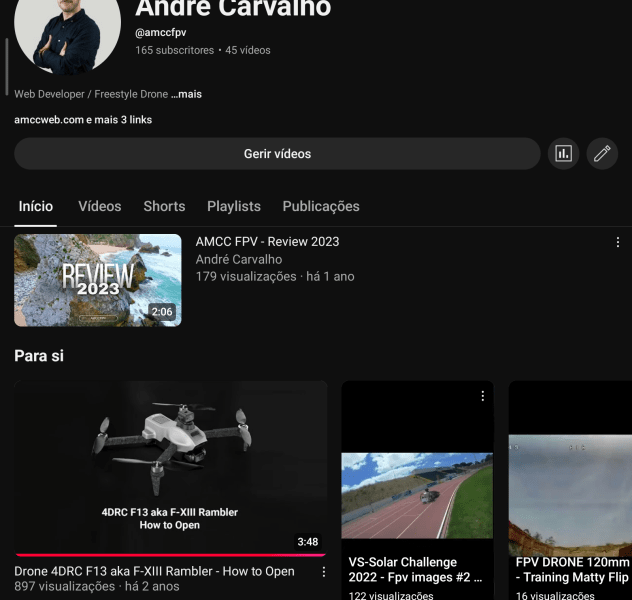Click 165 subscritores count text
The height and width of the screenshot is (600, 632).
tap(175, 50)
